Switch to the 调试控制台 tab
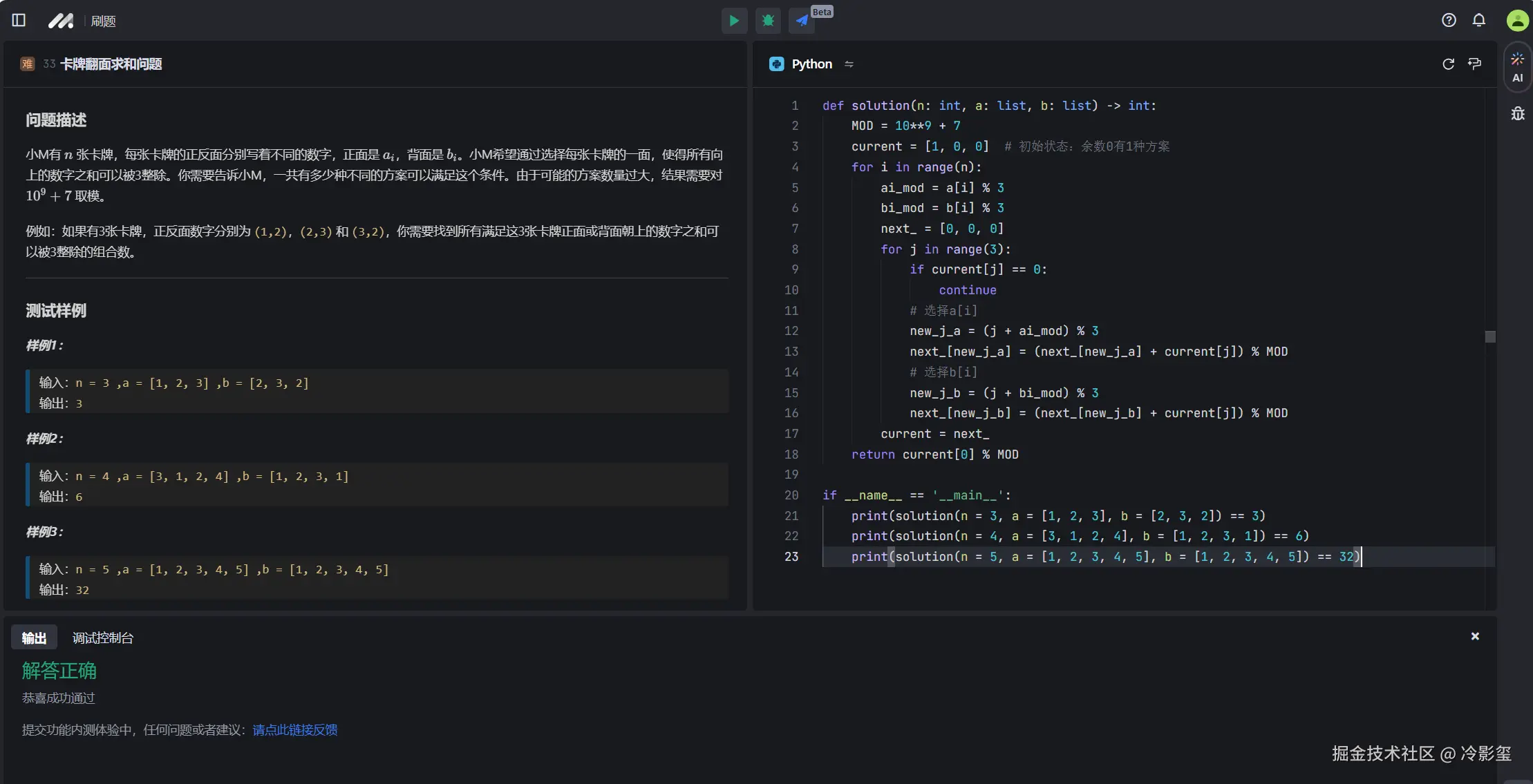 tap(103, 638)
